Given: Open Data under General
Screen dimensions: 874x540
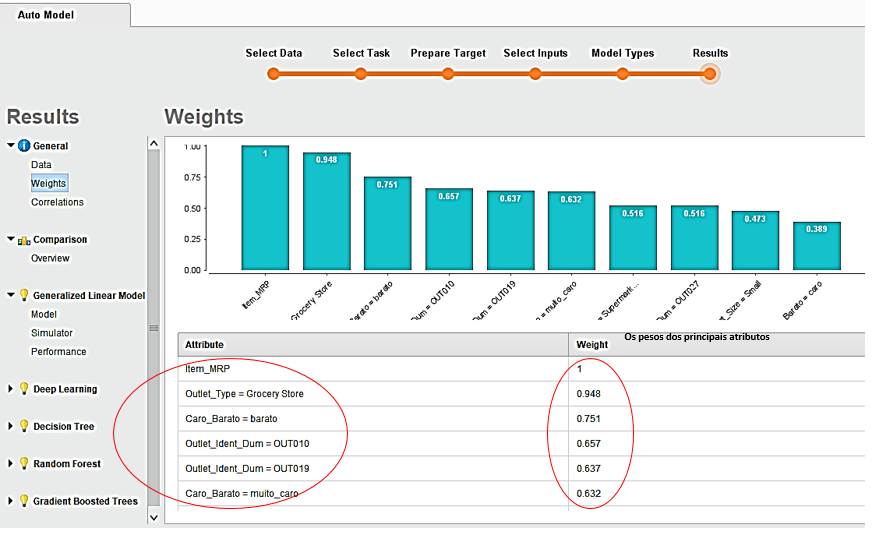Looking at the screenshot, I should (41, 164).
